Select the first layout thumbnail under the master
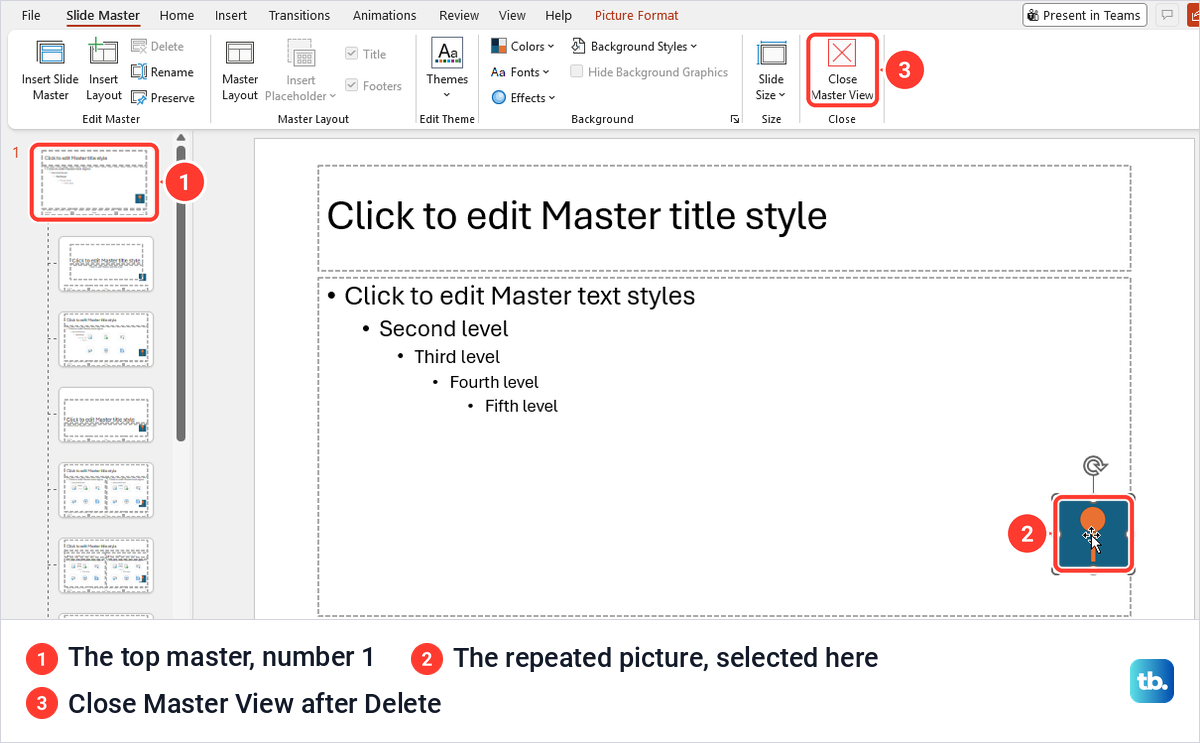Image resolution: width=1200 pixels, height=743 pixels. pos(106,264)
